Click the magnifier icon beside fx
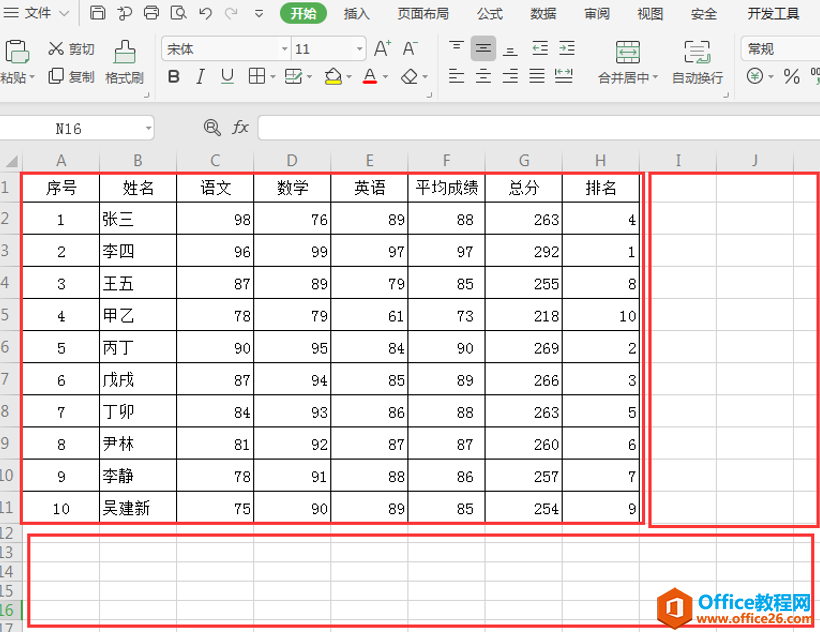Image resolution: width=820 pixels, height=636 pixels. coord(212,127)
